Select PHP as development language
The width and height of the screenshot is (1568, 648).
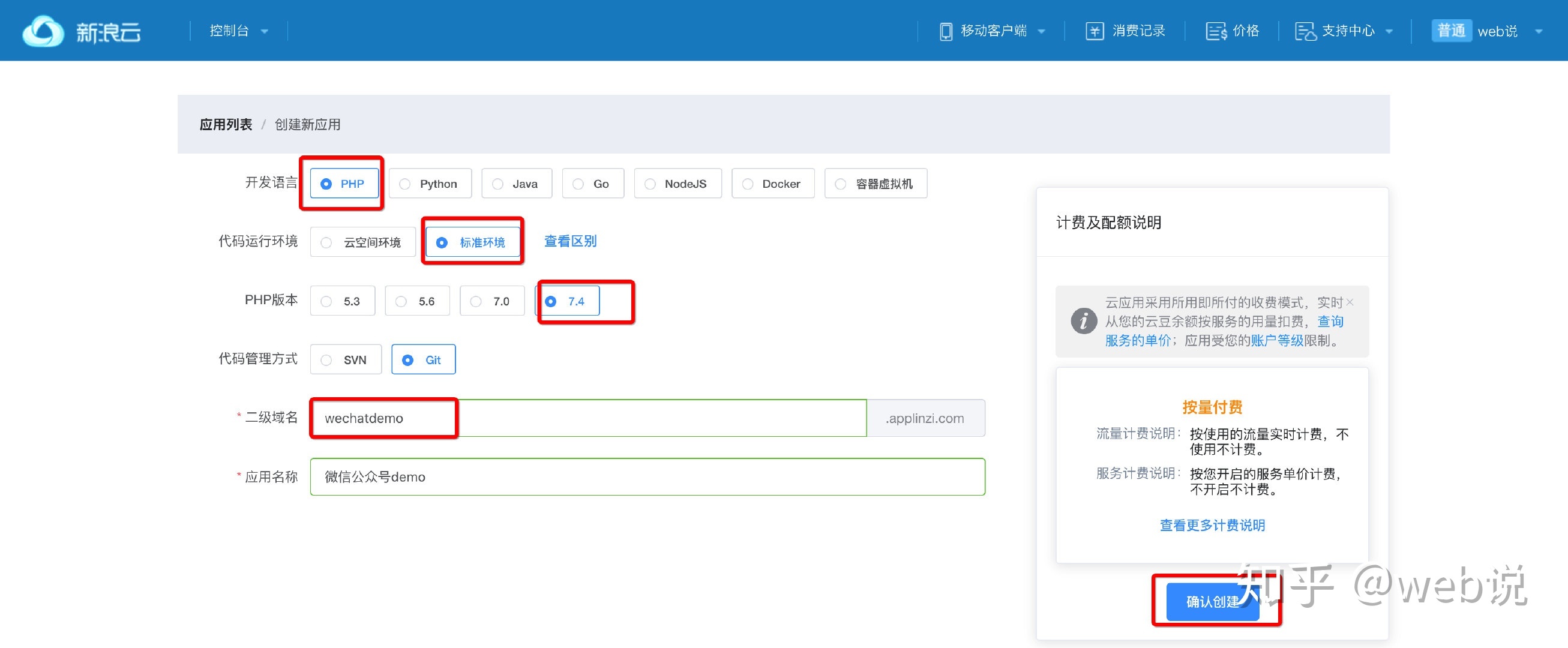pyautogui.click(x=344, y=183)
